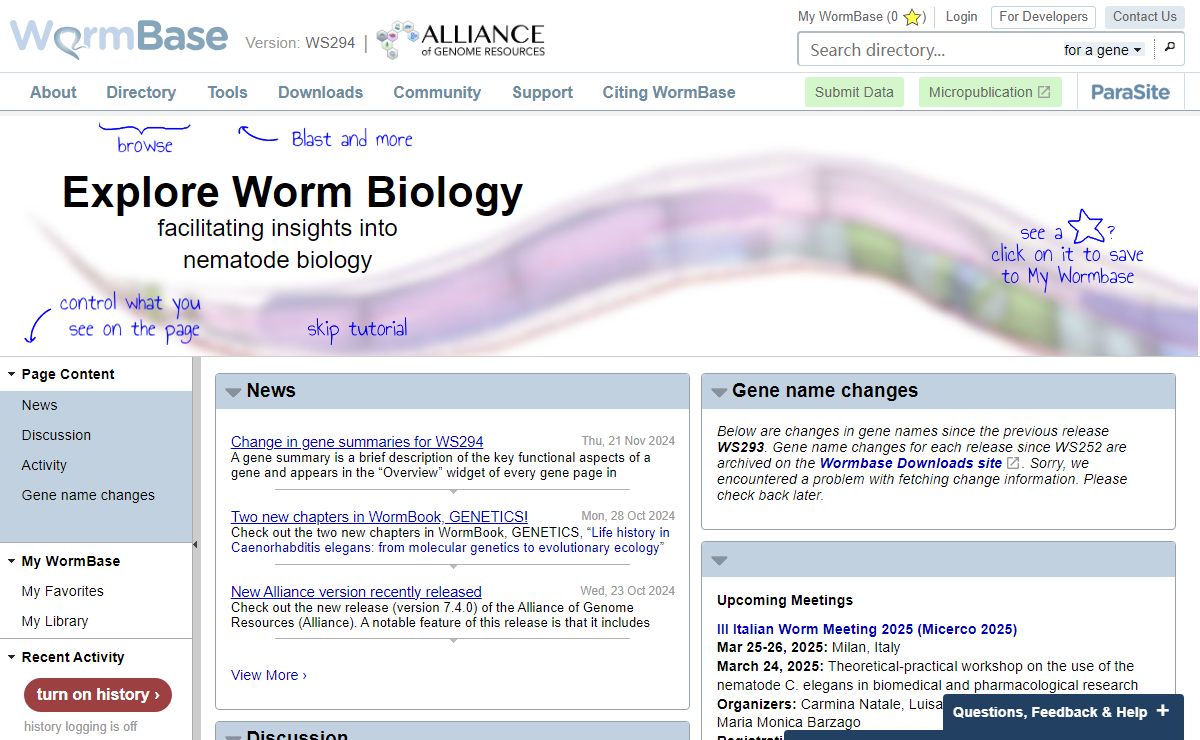Collapse the Recent Activity sidebar section

11,657
